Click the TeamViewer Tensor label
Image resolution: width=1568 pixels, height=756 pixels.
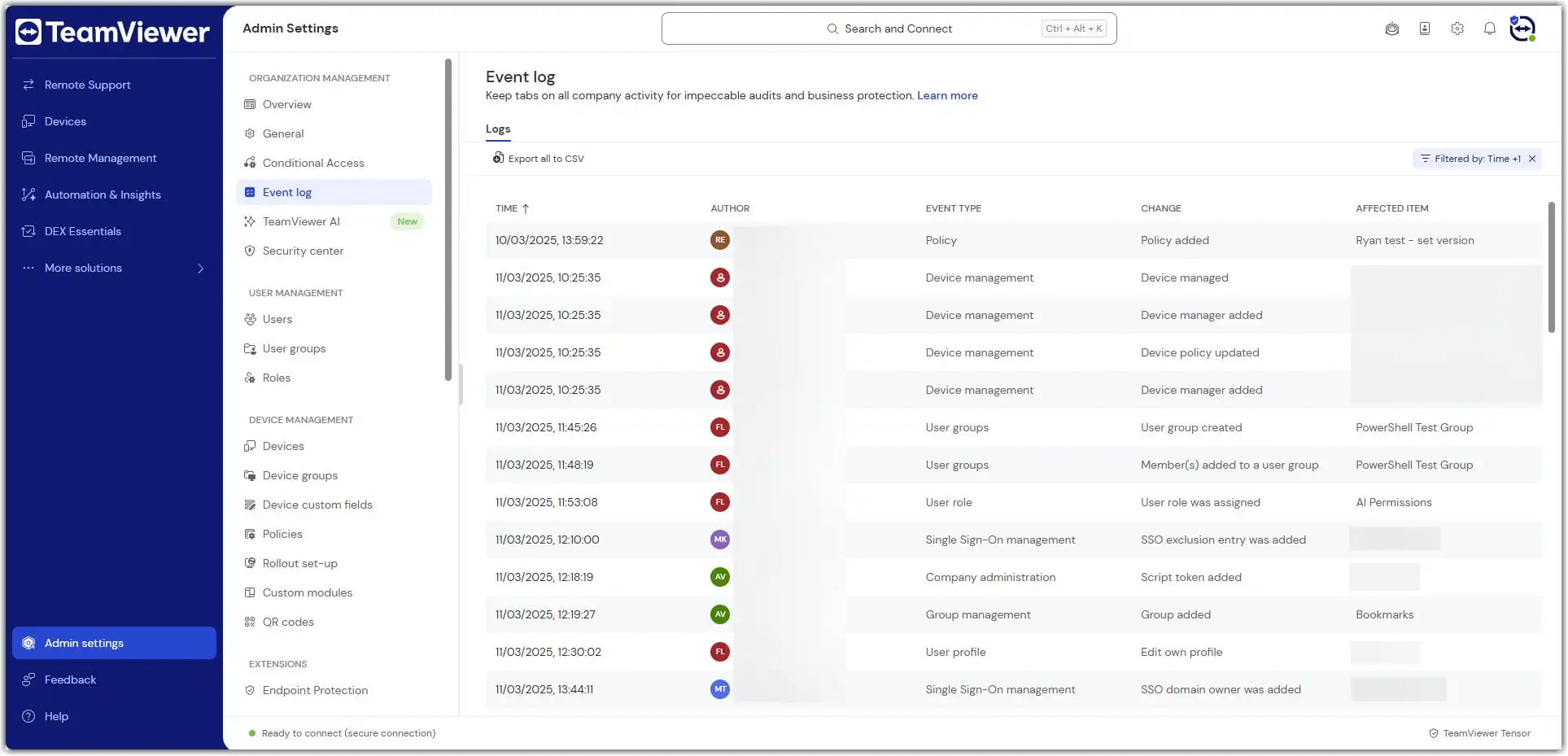point(1486,733)
